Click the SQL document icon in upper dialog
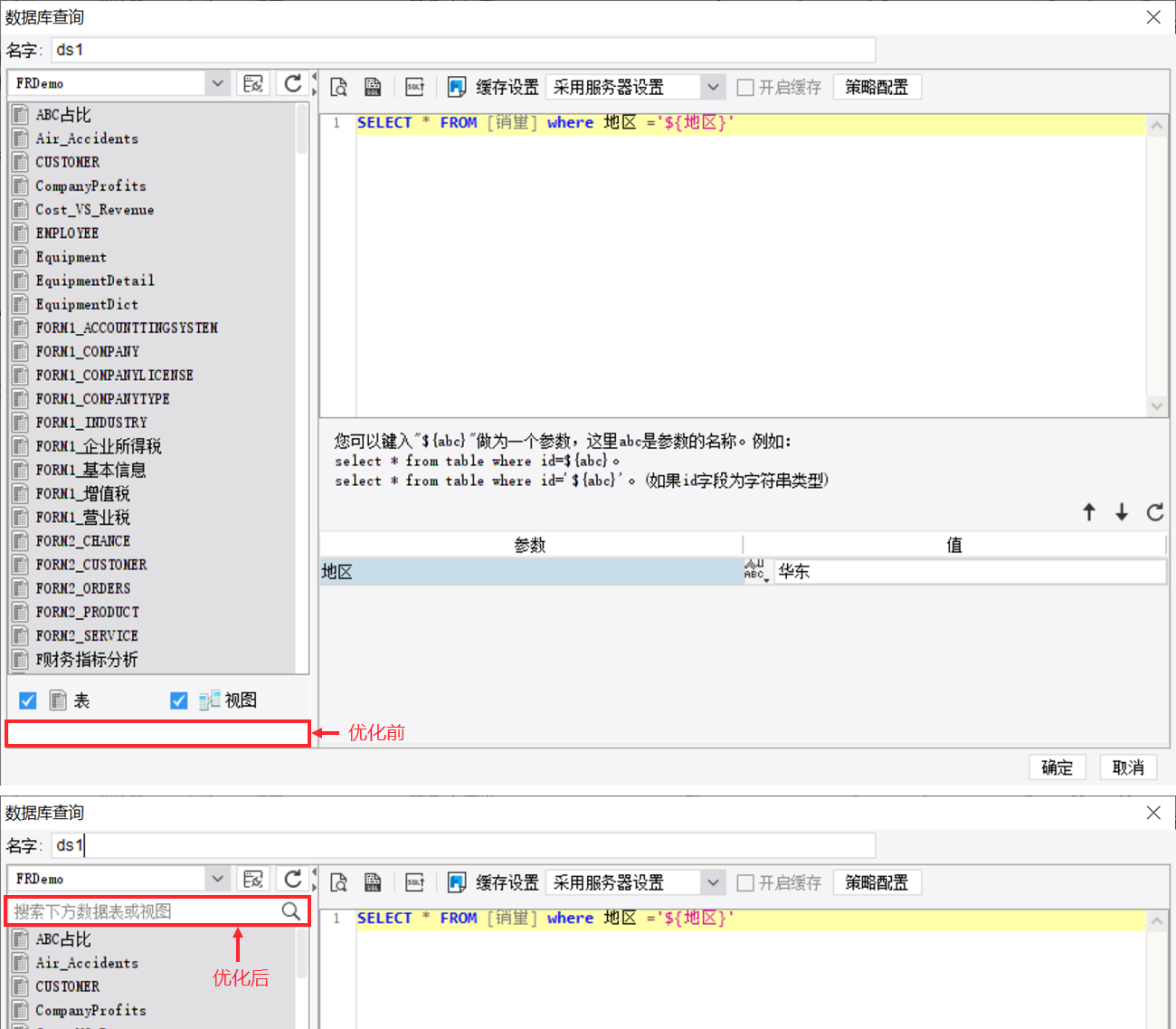This screenshot has height=1029, width=1176. pyautogui.click(x=373, y=87)
